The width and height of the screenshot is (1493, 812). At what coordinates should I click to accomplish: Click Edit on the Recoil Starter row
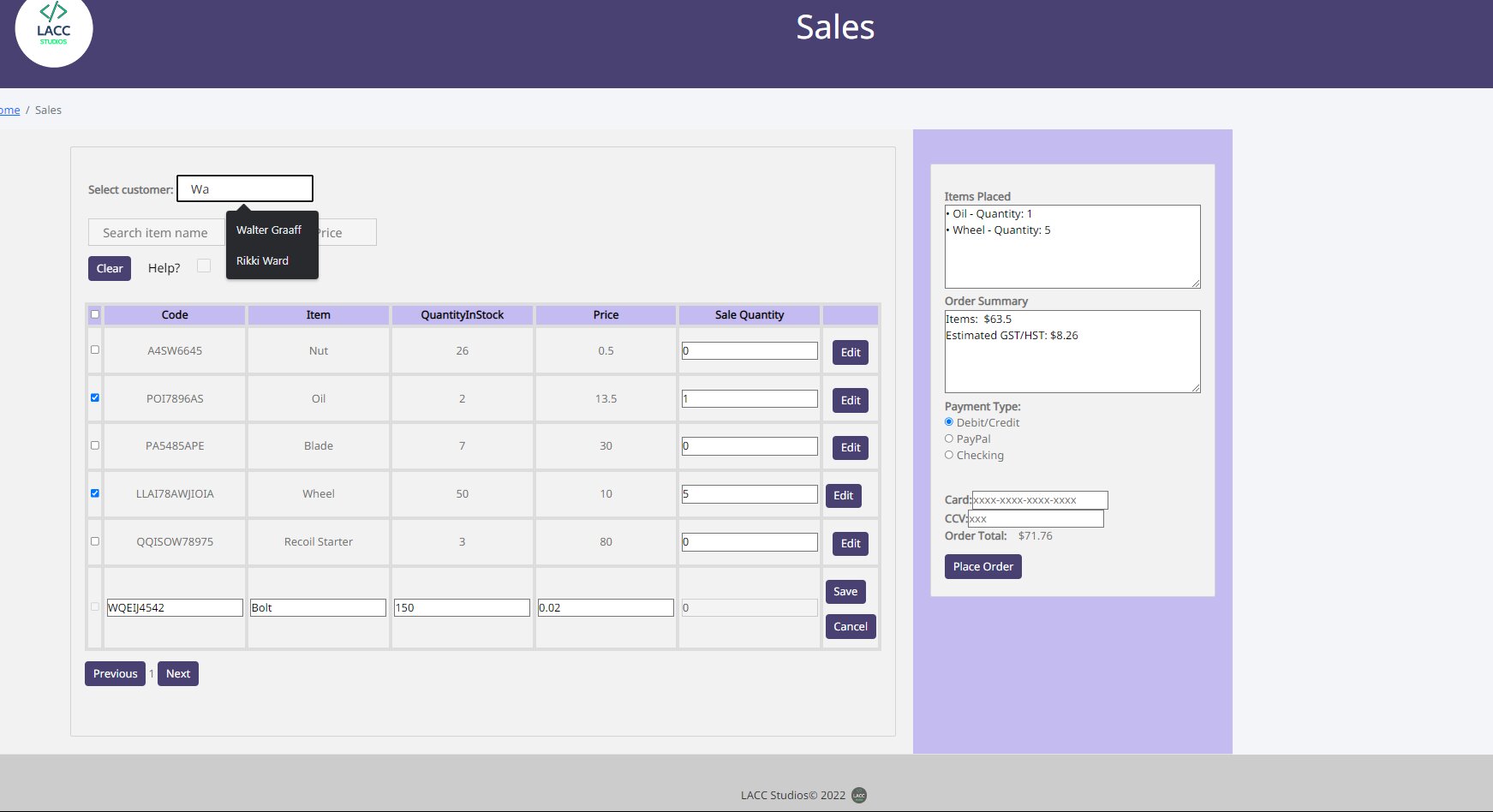point(850,543)
